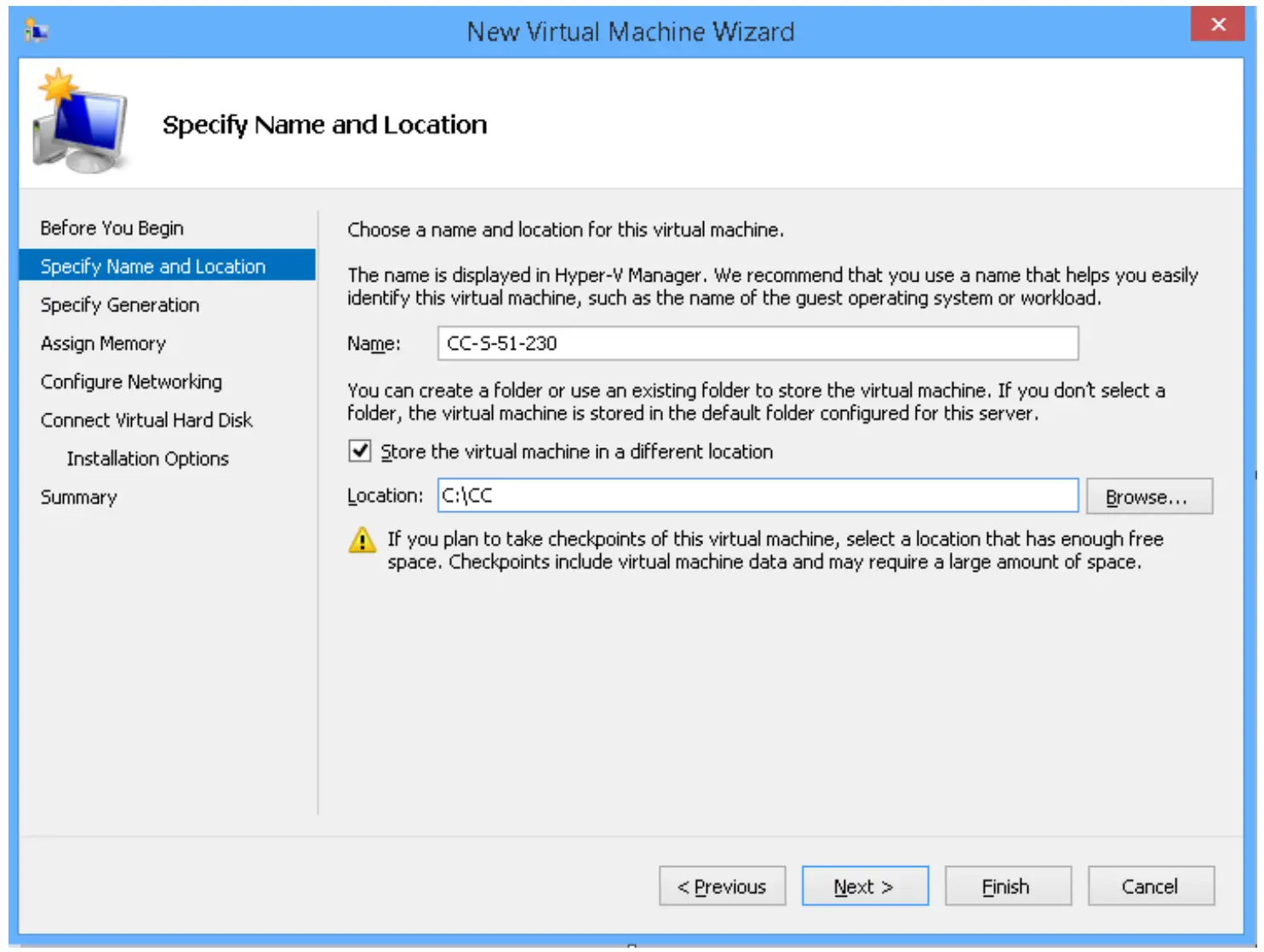This screenshot has height=952, width=1264.
Task: Open the Specify Generation step
Action: (x=120, y=305)
